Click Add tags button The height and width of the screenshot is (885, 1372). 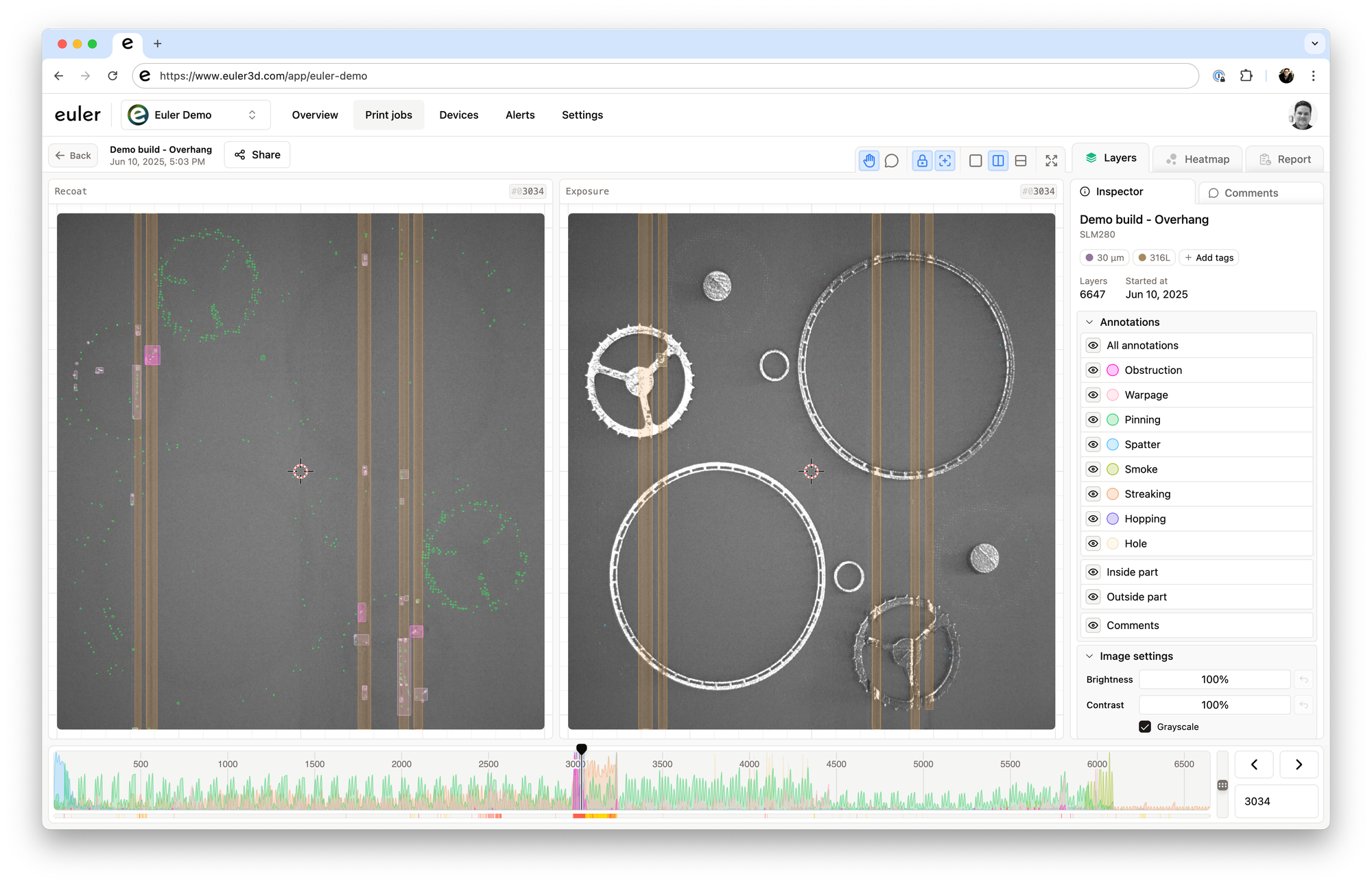(x=1209, y=258)
